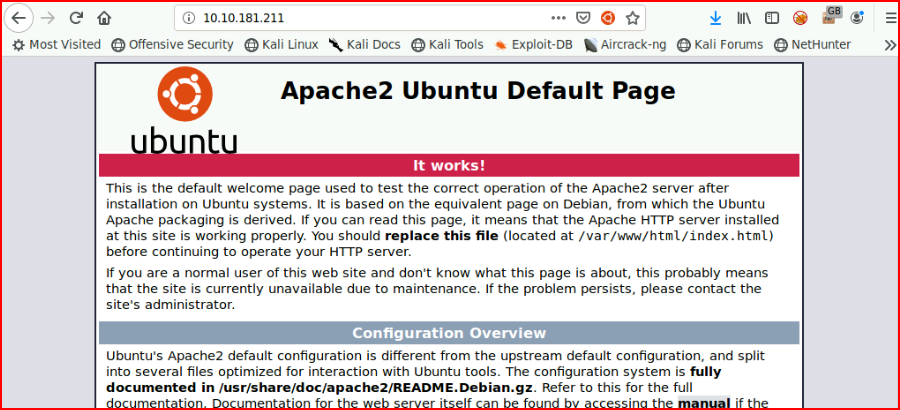Image resolution: width=900 pixels, height=410 pixels.
Task: Click the It works! banner
Action: 449,165
